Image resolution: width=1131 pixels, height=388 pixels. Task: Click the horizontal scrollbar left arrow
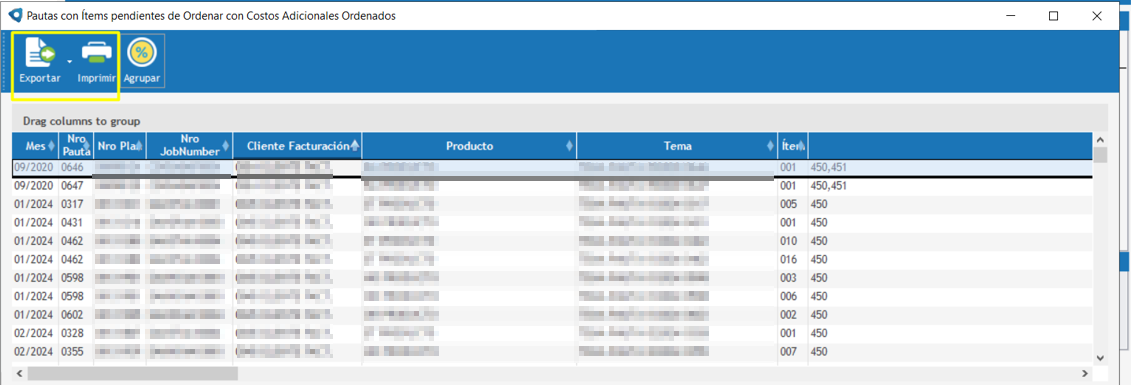(19, 374)
